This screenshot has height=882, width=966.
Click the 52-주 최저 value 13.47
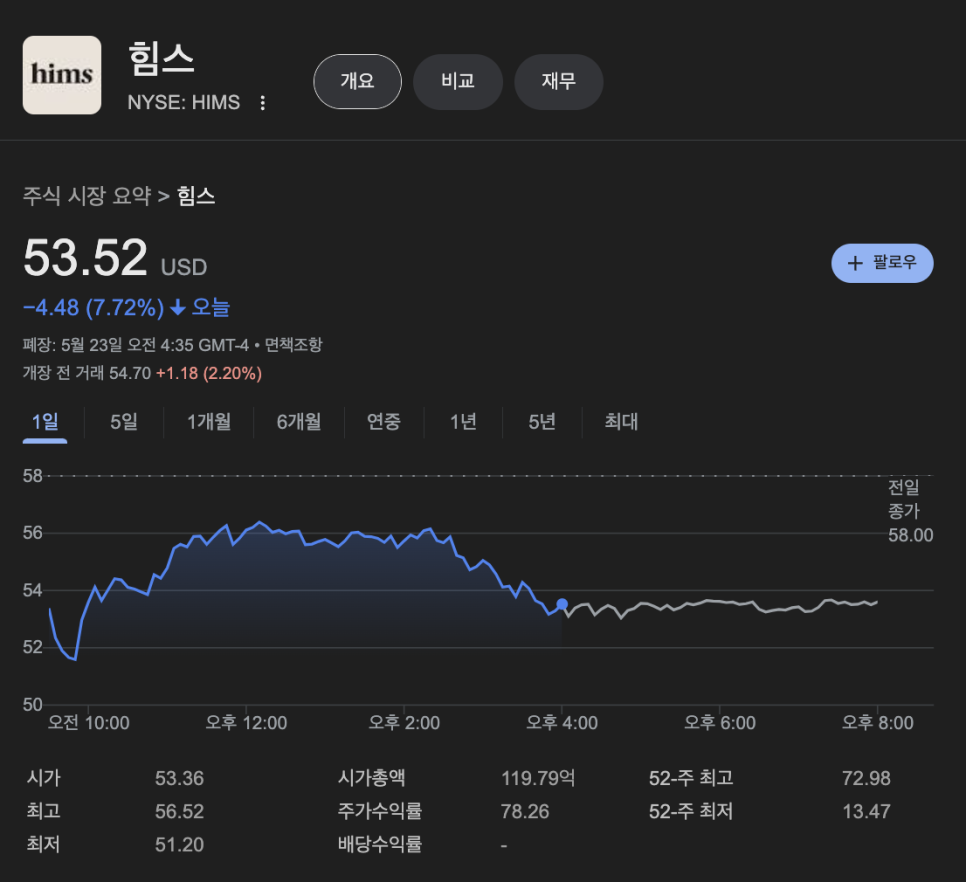(866, 811)
